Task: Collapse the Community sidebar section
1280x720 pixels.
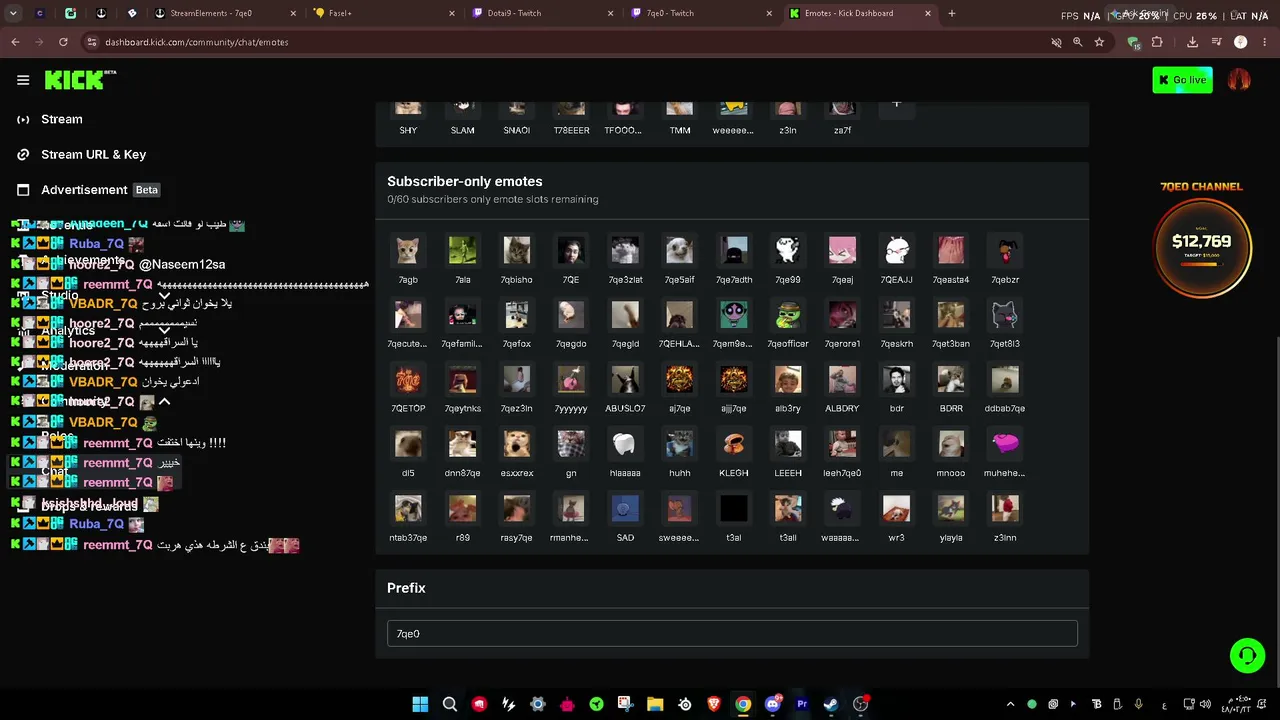Action: [164, 402]
